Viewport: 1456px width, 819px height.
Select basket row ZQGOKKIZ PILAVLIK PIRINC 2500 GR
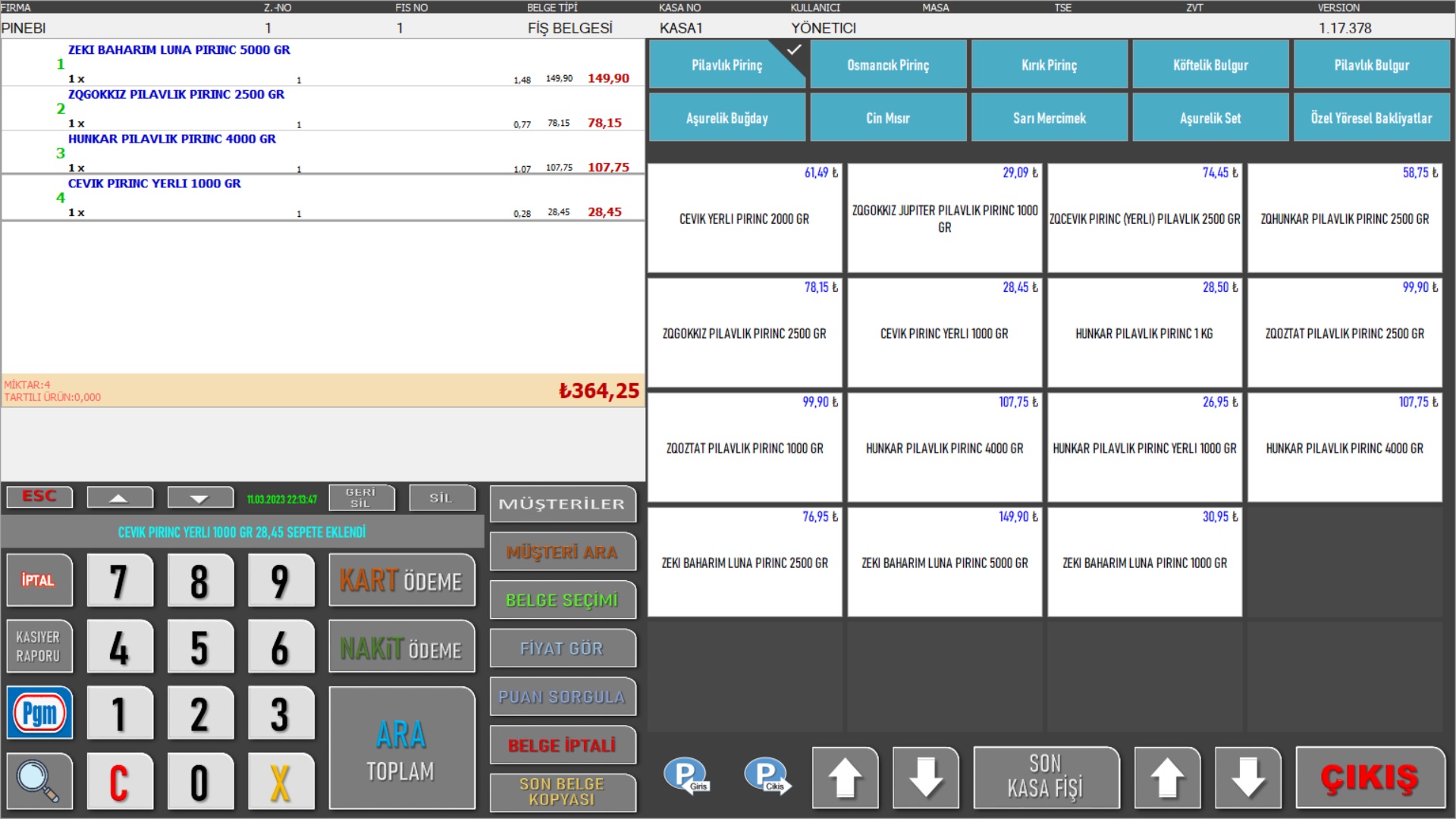click(x=323, y=108)
